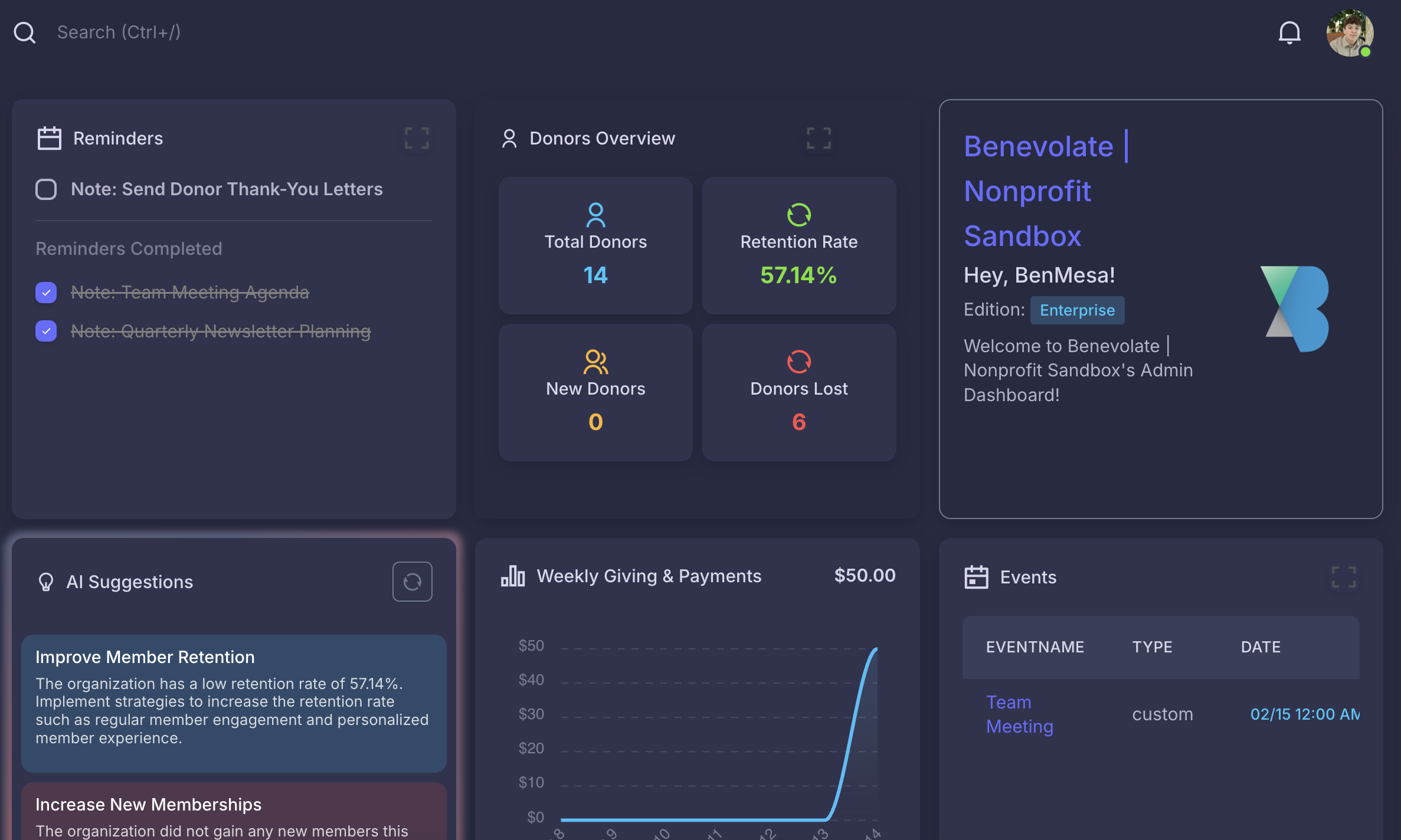Click the Enterprise edition badge

pos(1077,310)
